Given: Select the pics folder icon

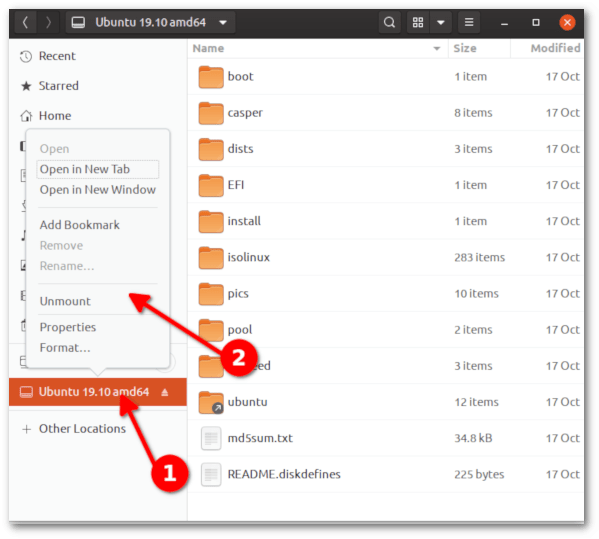Looking at the screenshot, I should (x=211, y=294).
